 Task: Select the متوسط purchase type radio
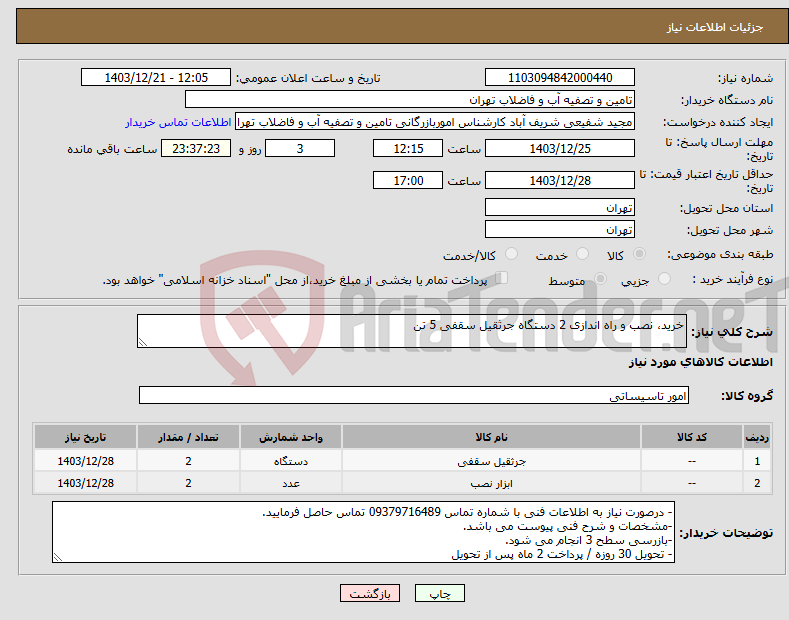point(600,279)
